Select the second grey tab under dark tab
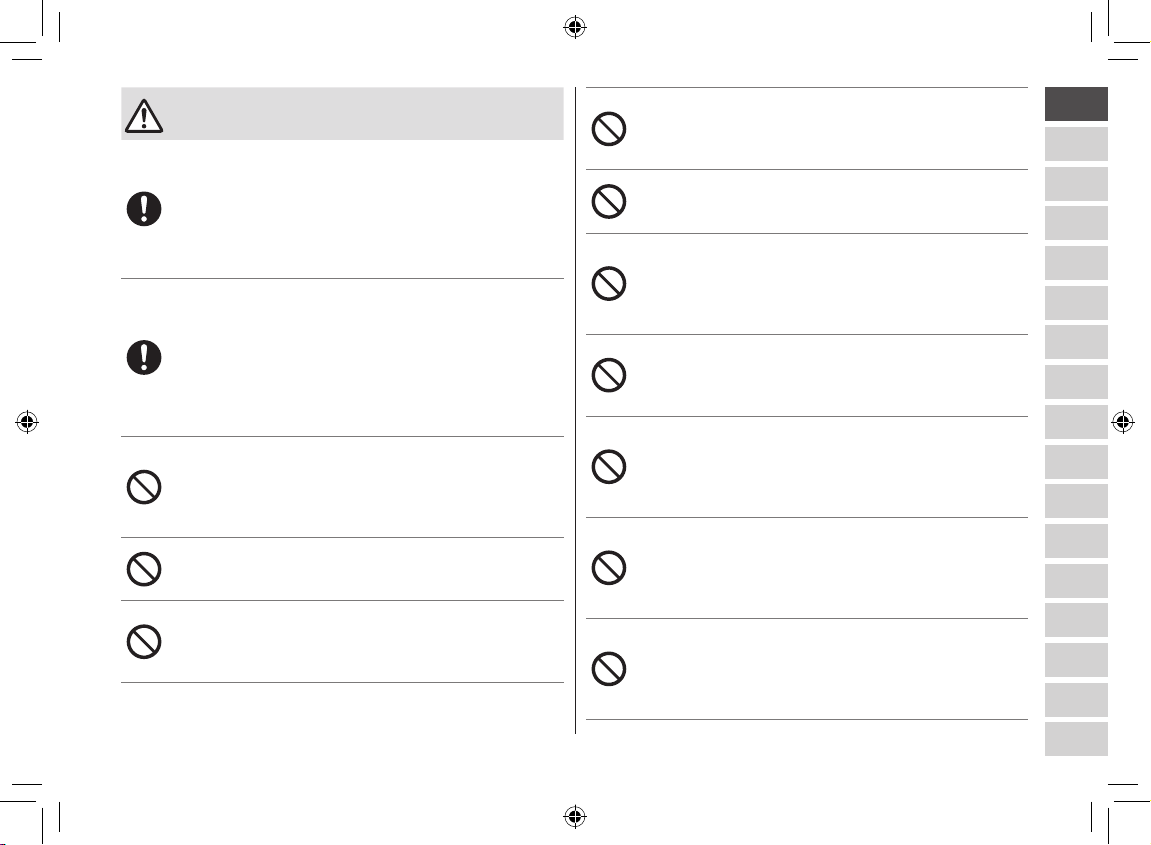This screenshot has width=1151, height=845. tap(1076, 184)
